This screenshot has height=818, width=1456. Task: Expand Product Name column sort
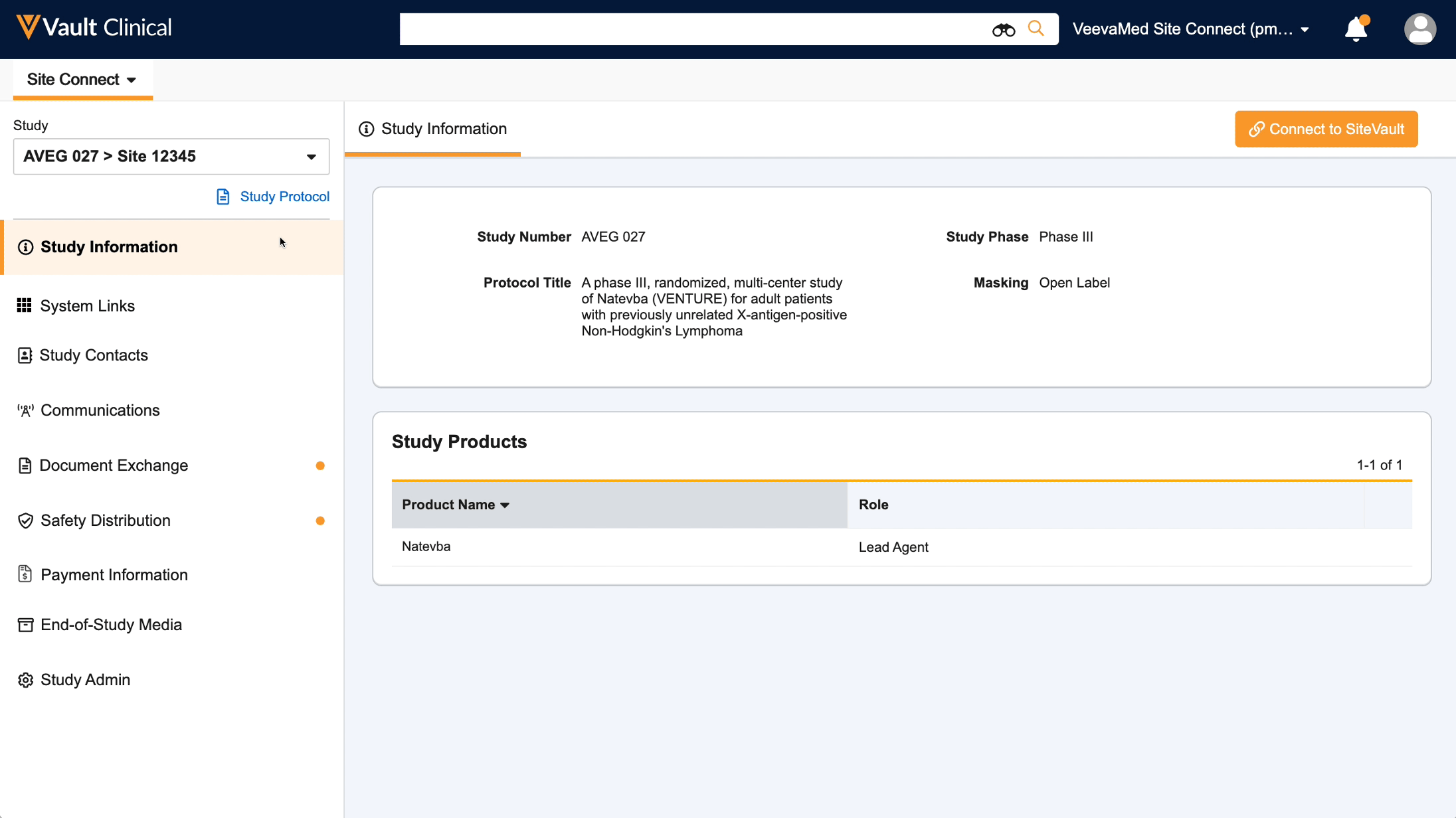[x=506, y=504]
